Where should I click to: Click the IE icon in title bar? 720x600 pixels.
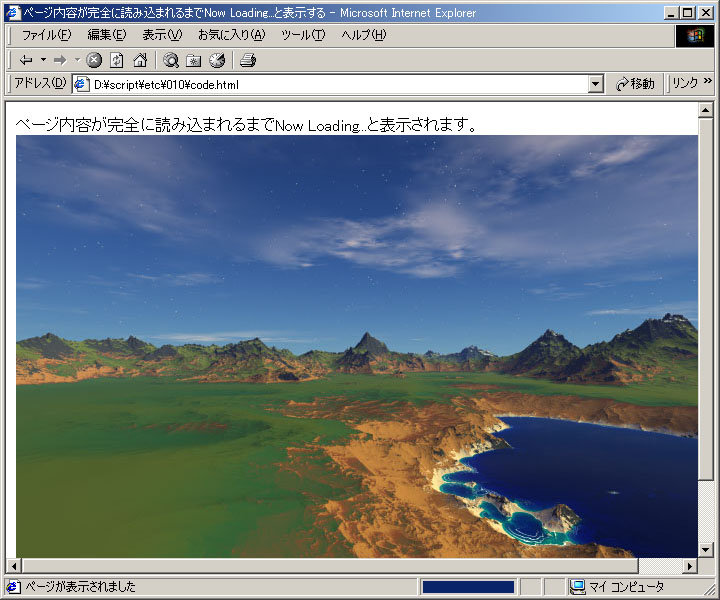coord(13,12)
